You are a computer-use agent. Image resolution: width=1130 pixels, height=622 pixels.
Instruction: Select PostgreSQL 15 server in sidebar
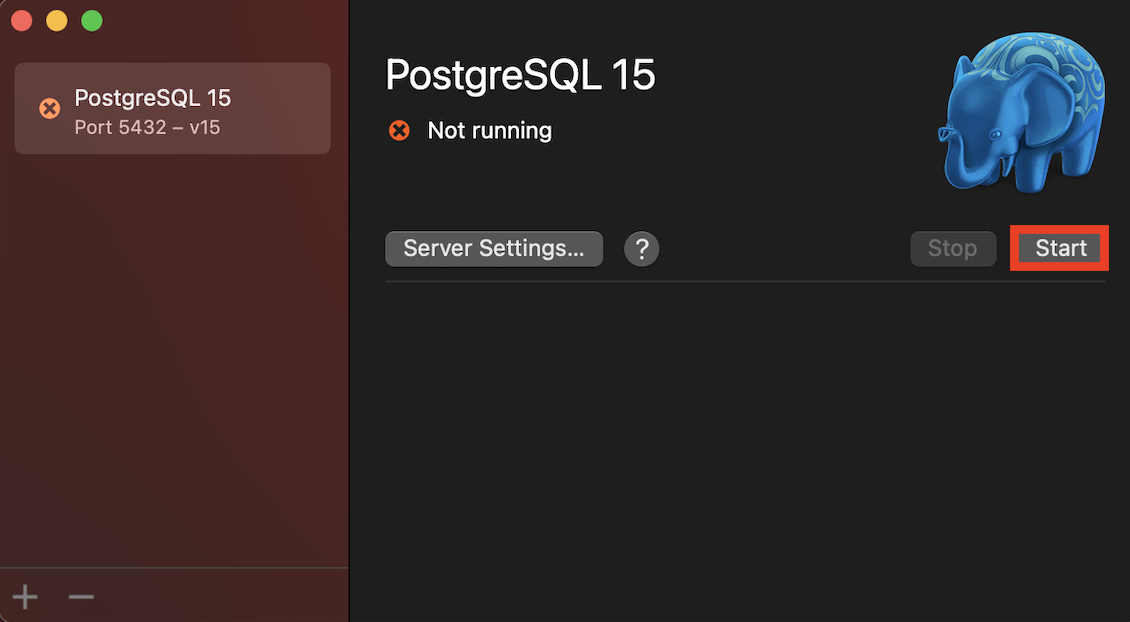173,108
